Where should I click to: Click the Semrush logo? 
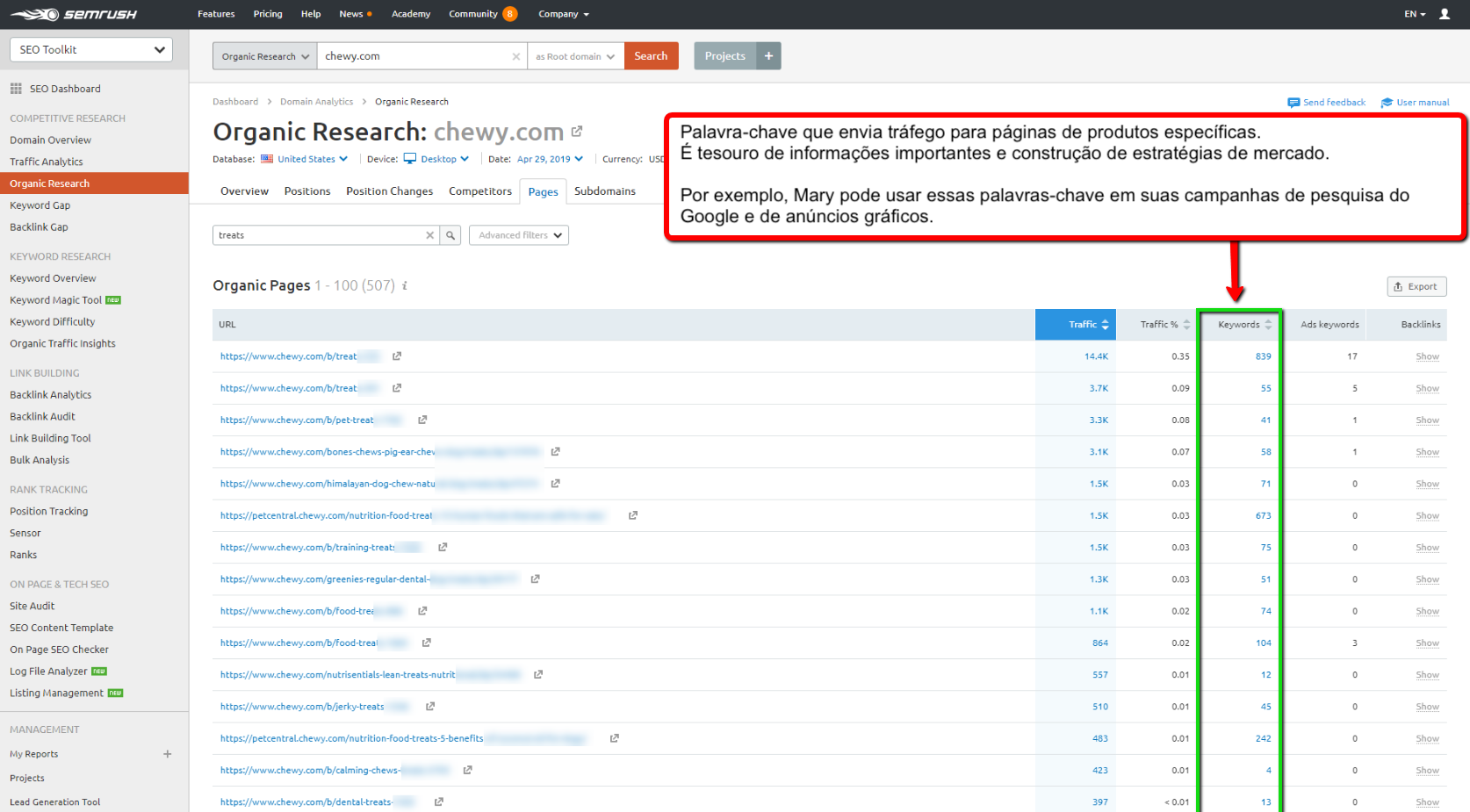pyautogui.click(x=74, y=14)
